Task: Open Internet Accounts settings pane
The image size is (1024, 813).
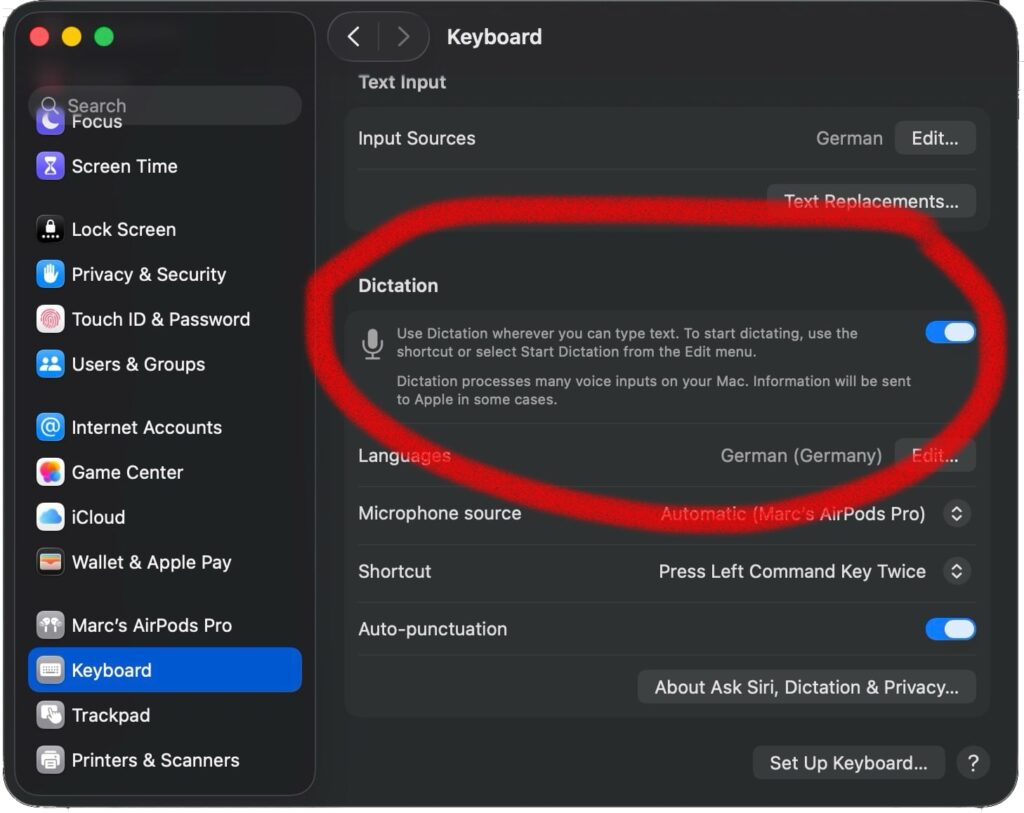Action: [x=146, y=427]
